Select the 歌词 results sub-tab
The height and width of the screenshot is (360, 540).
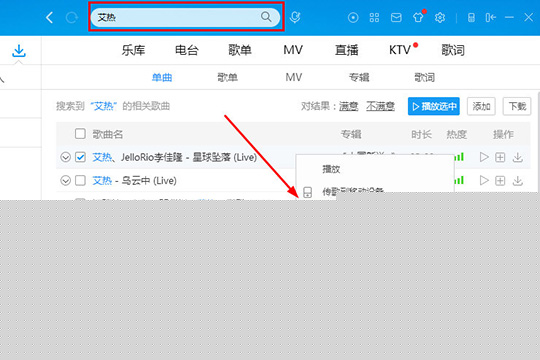click(x=424, y=77)
